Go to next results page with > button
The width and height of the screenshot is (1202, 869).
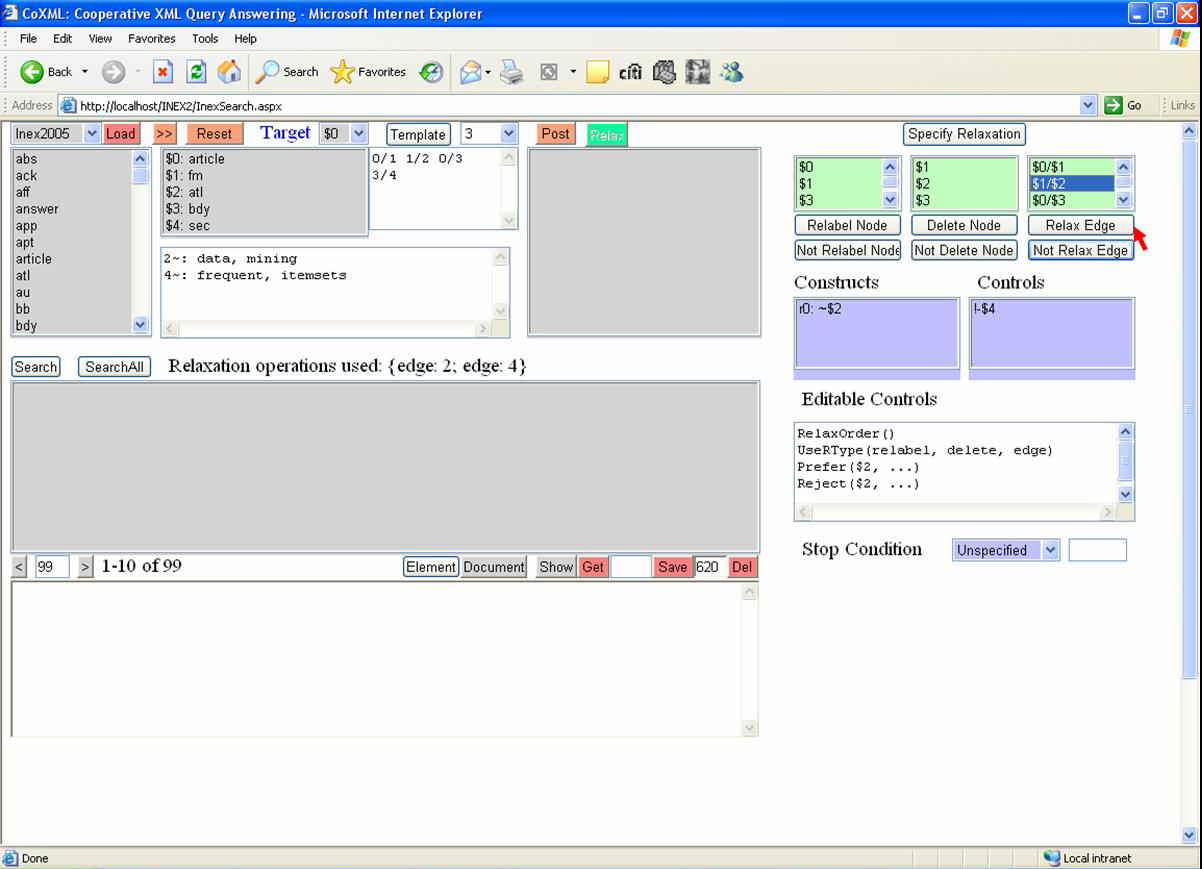tap(85, 567)
